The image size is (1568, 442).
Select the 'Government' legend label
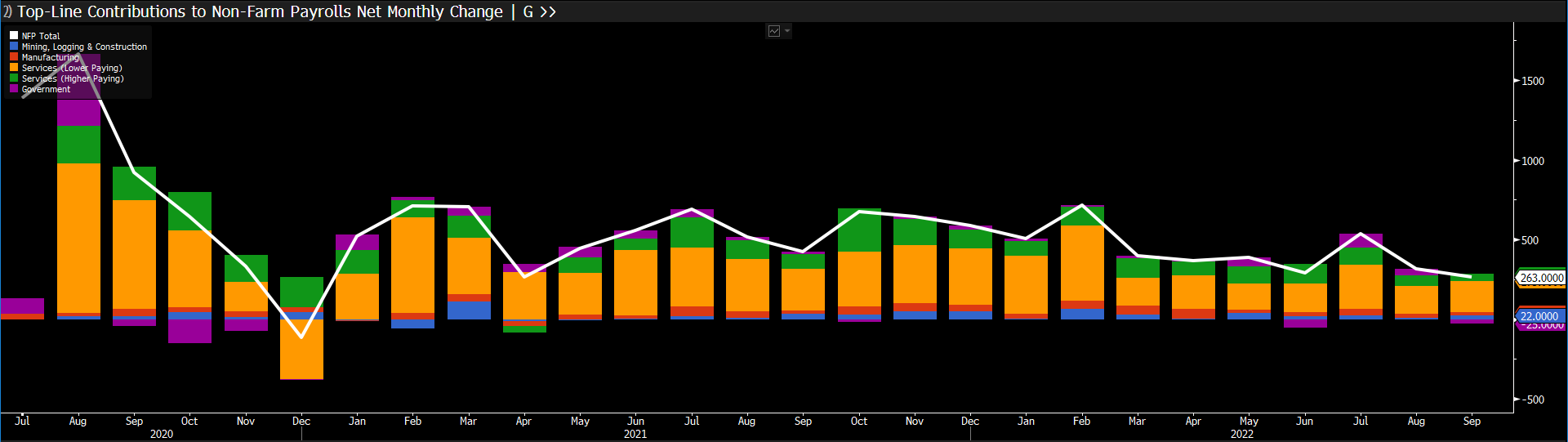coord(46,89)
